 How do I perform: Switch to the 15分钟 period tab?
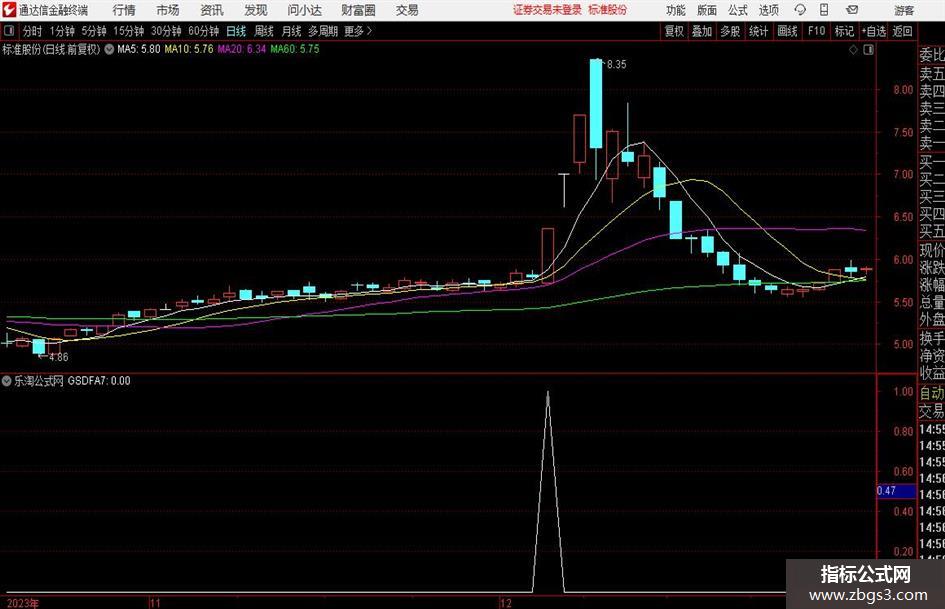tap(128, 31)
